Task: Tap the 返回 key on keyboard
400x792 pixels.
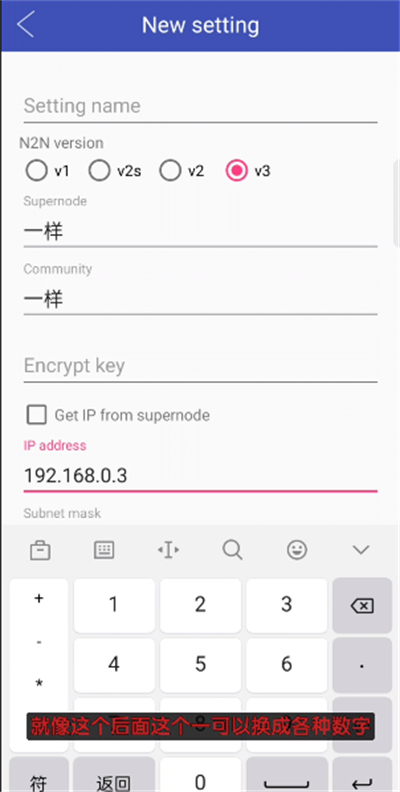Action: (114, 778)
